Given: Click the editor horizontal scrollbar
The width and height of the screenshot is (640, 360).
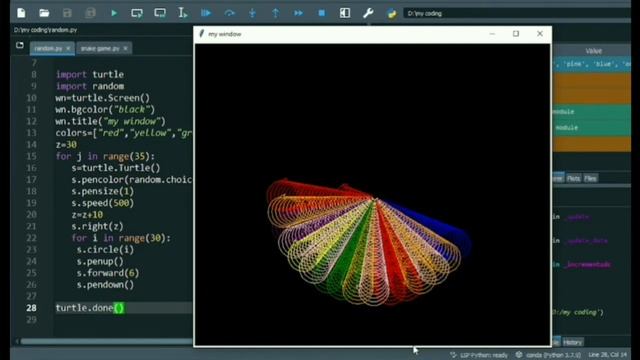Looking at the screenshot, I should [106, 341].
